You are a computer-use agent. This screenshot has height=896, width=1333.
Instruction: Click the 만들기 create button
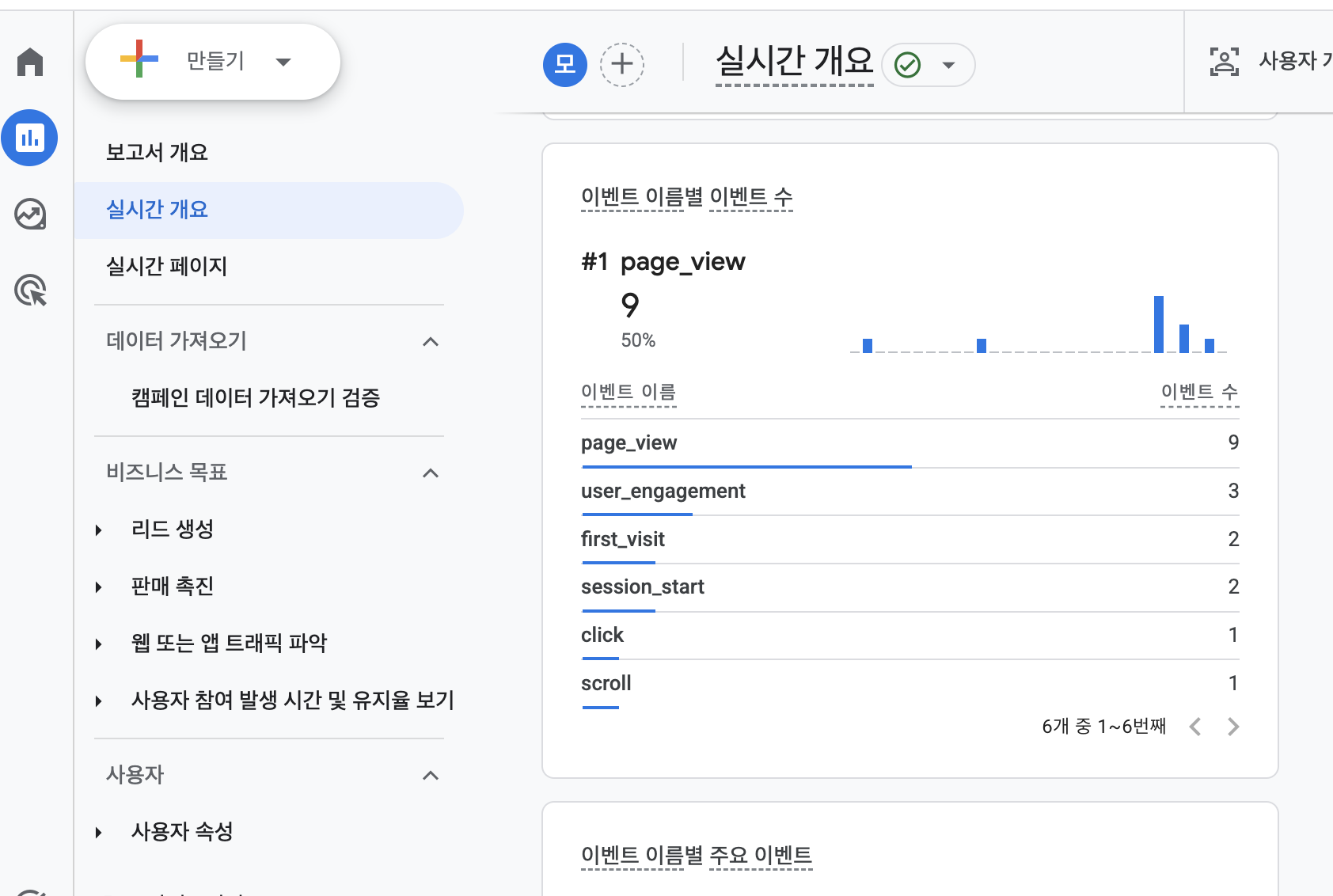point(213,61)
